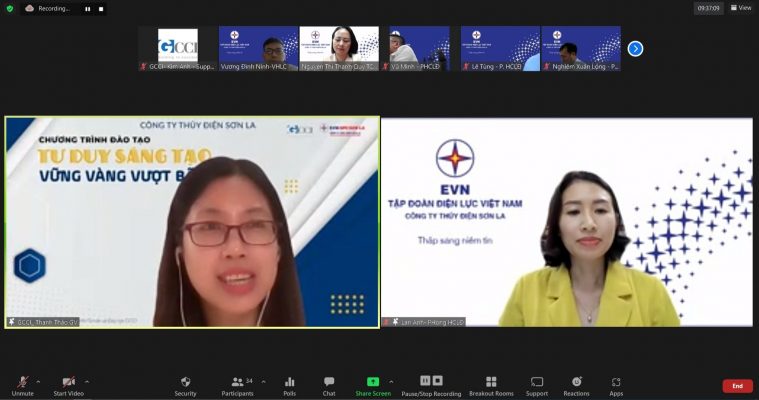Show next participants with the blue arrow

pos(635,48)
